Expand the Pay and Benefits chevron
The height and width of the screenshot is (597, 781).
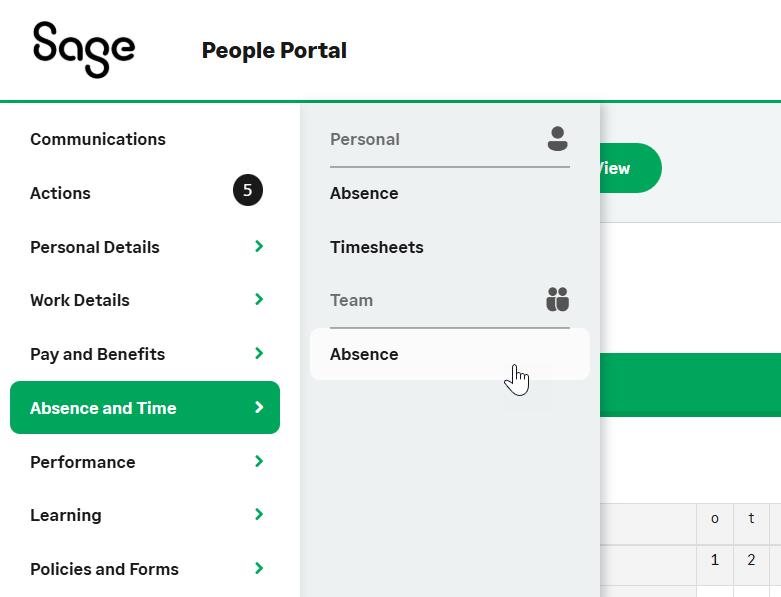(259, 353)
